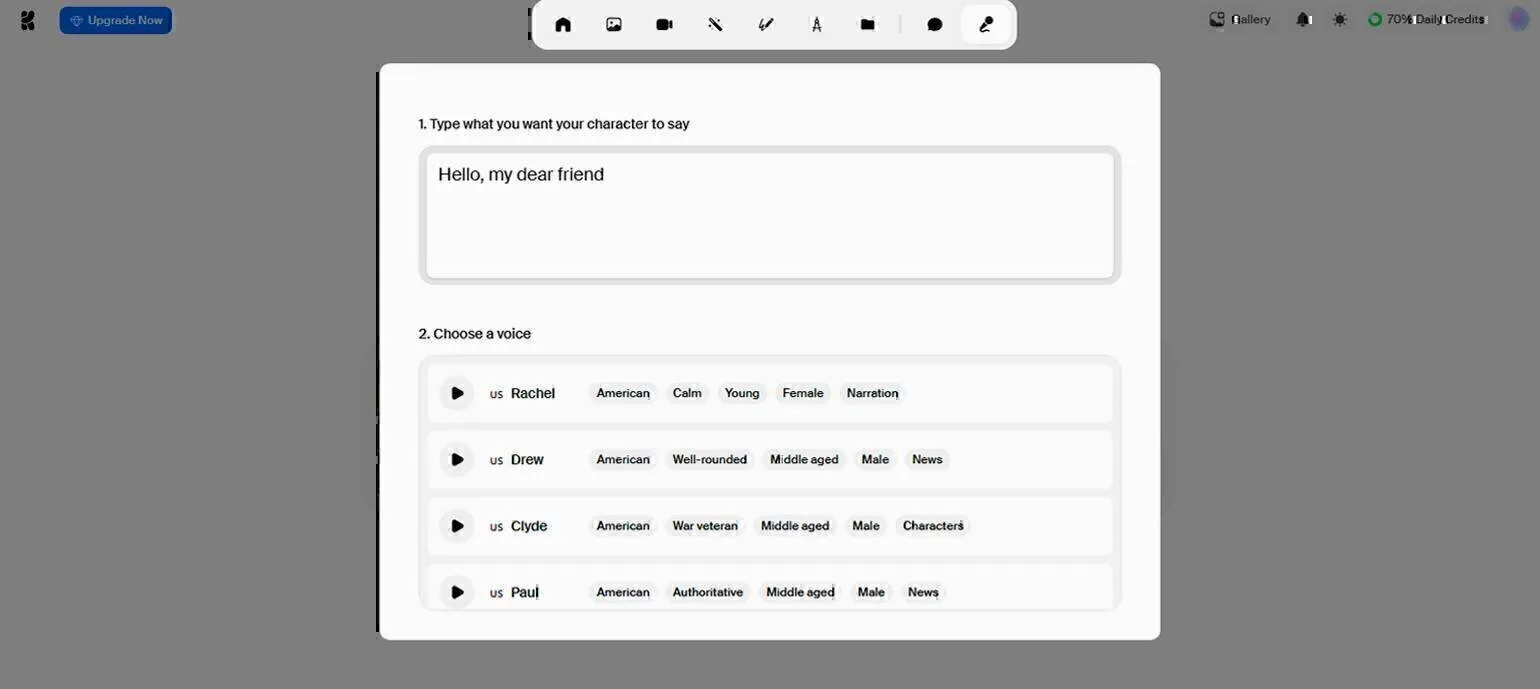Open the drafting compass tool icon
This screenshot has height=689, width=1540.
coord(817,25)
